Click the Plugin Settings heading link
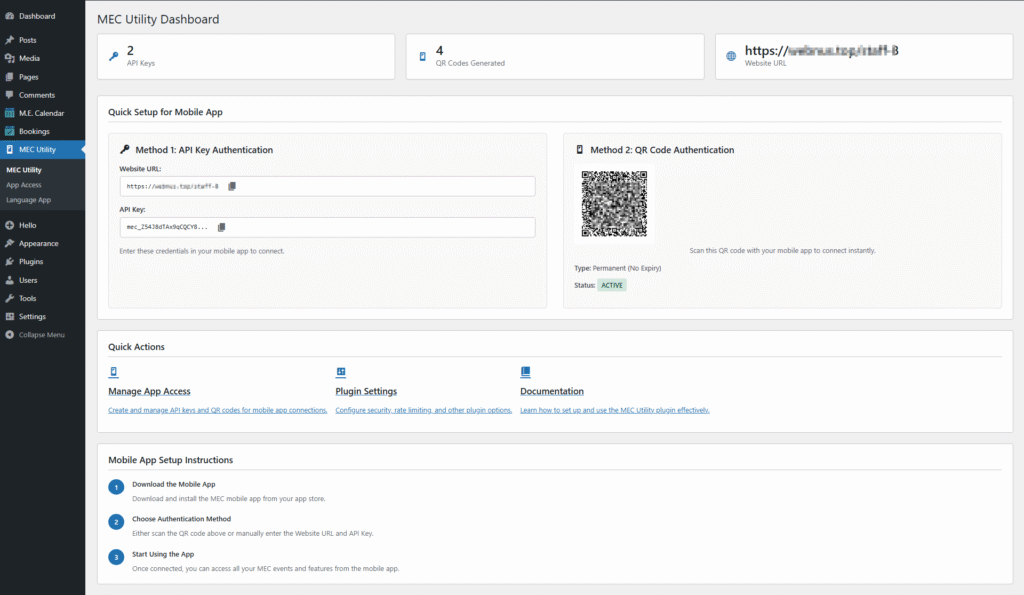This screenshot has height=595, width=1024. pos(366,391)
